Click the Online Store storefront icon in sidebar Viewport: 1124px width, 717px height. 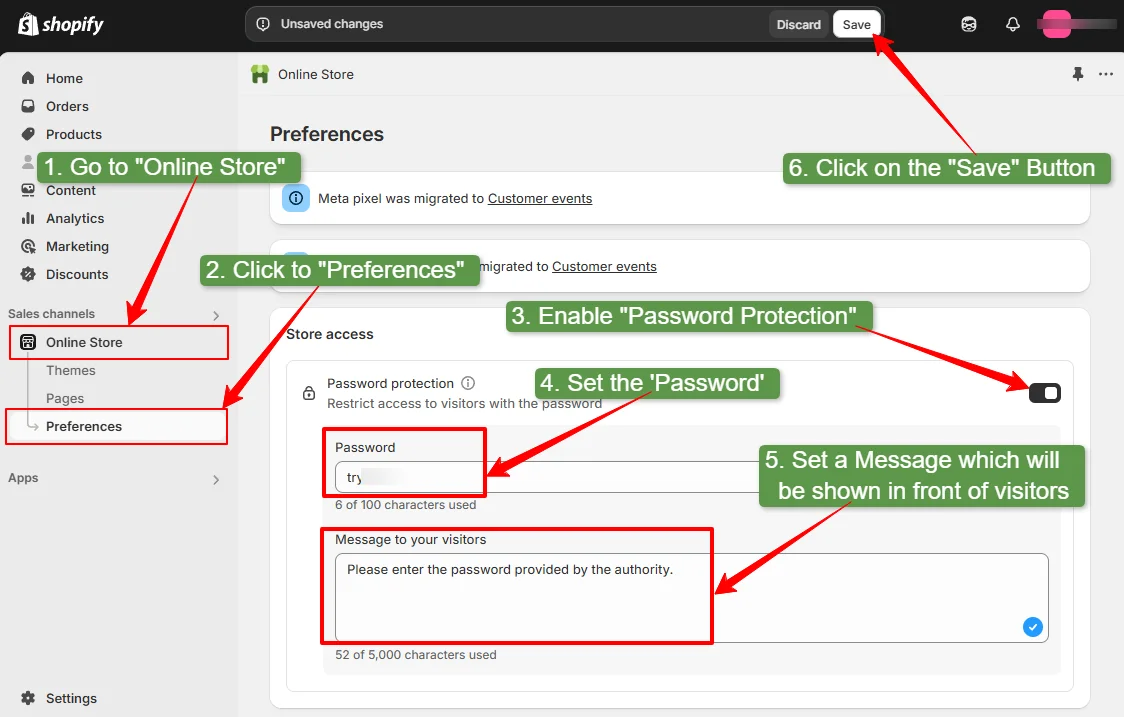[28, 342]
